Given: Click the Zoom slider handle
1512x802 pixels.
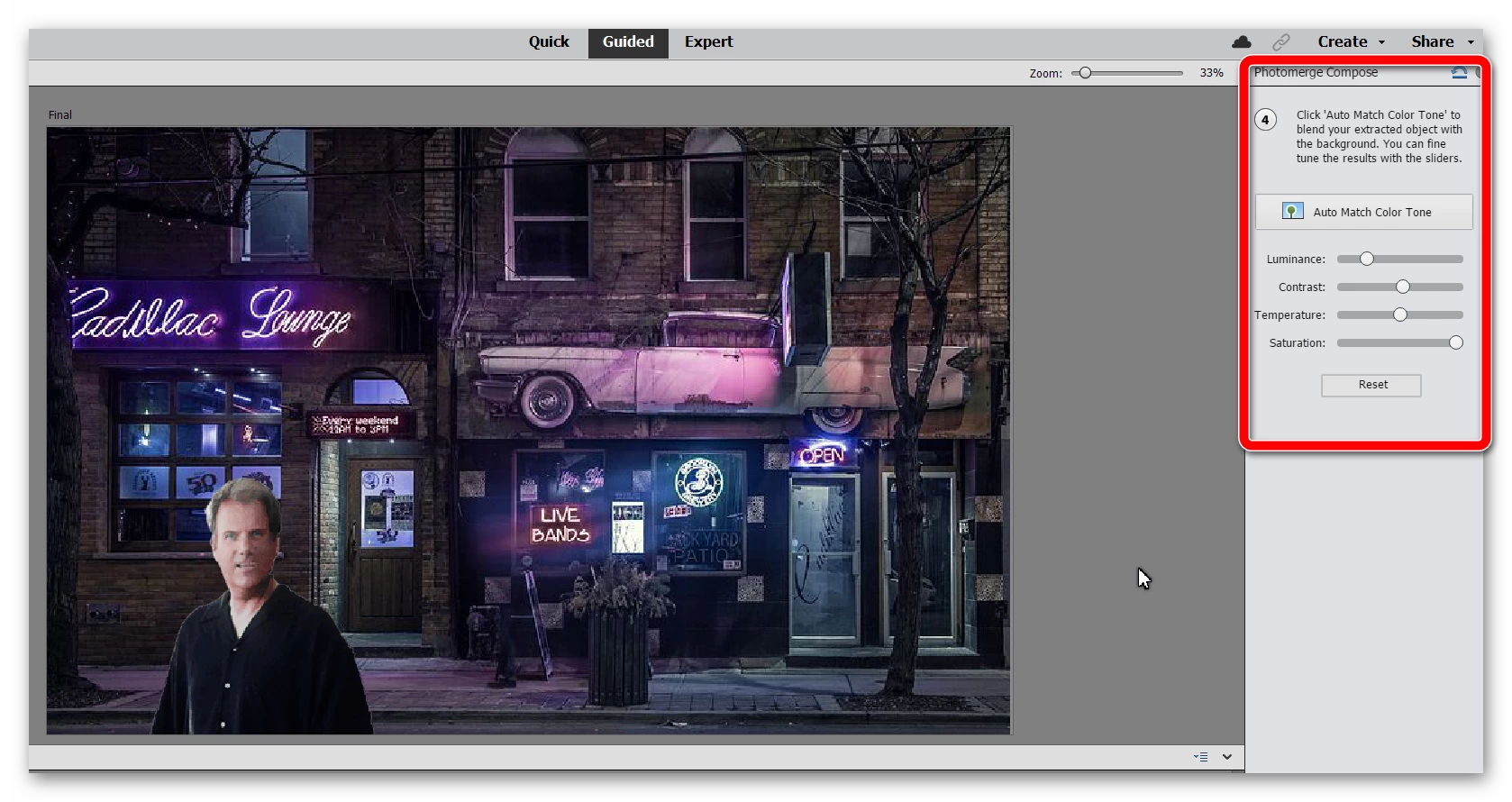Looking at the screenshot, I should [1086, 73].
